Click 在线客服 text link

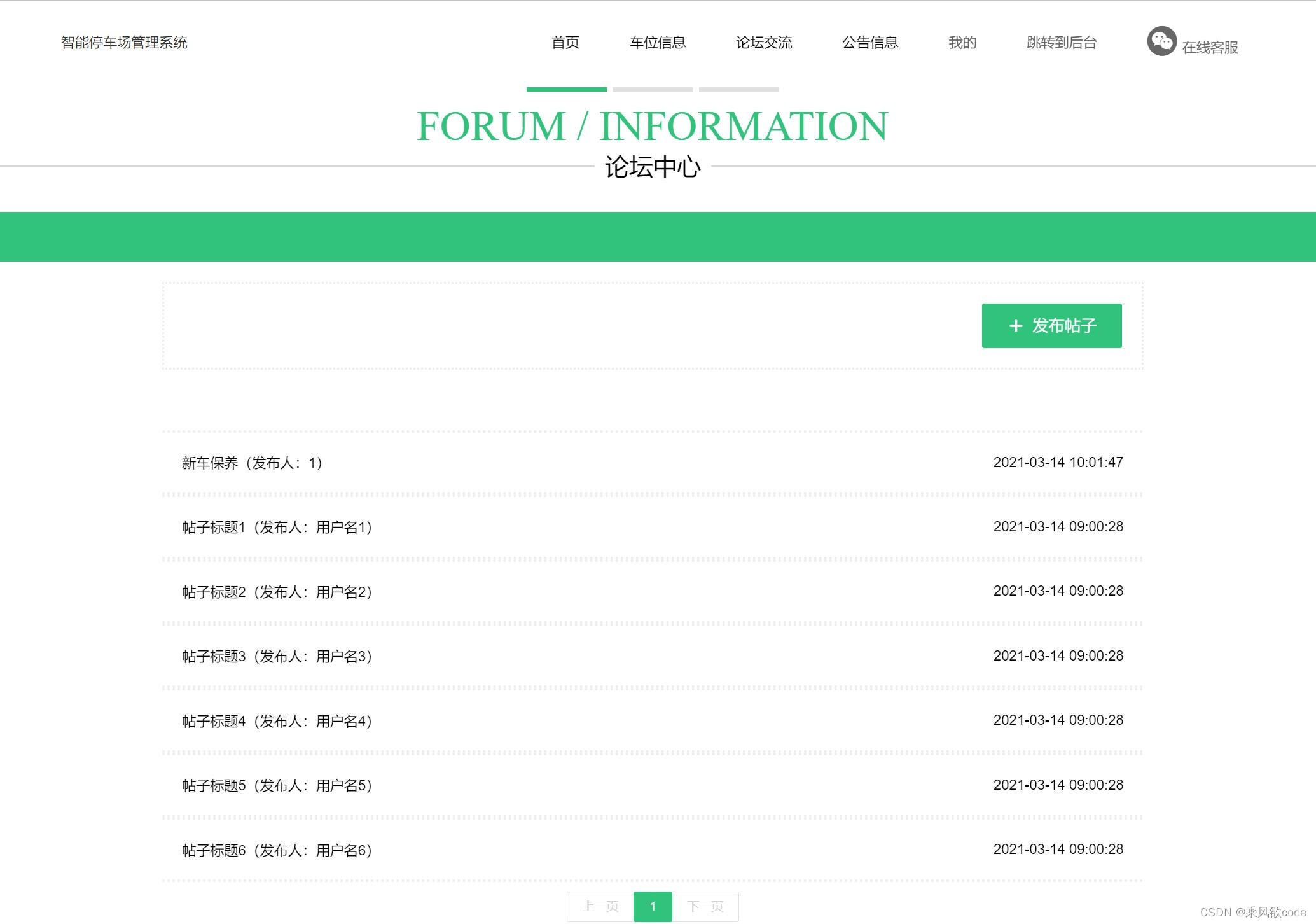point(1209,48)
